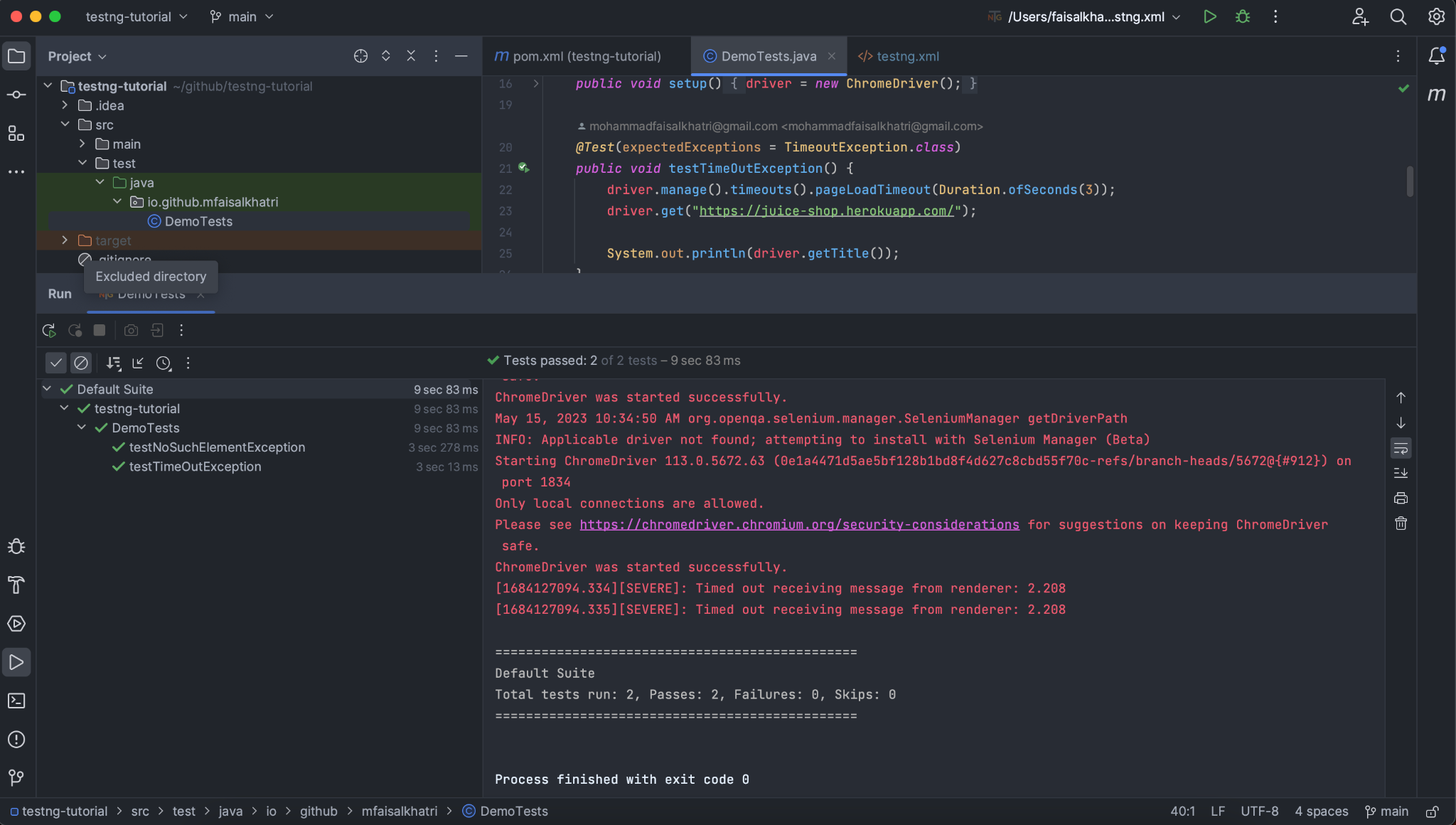
Task: Toggle showing passed tests in the results panel
Action: (55, 363)
